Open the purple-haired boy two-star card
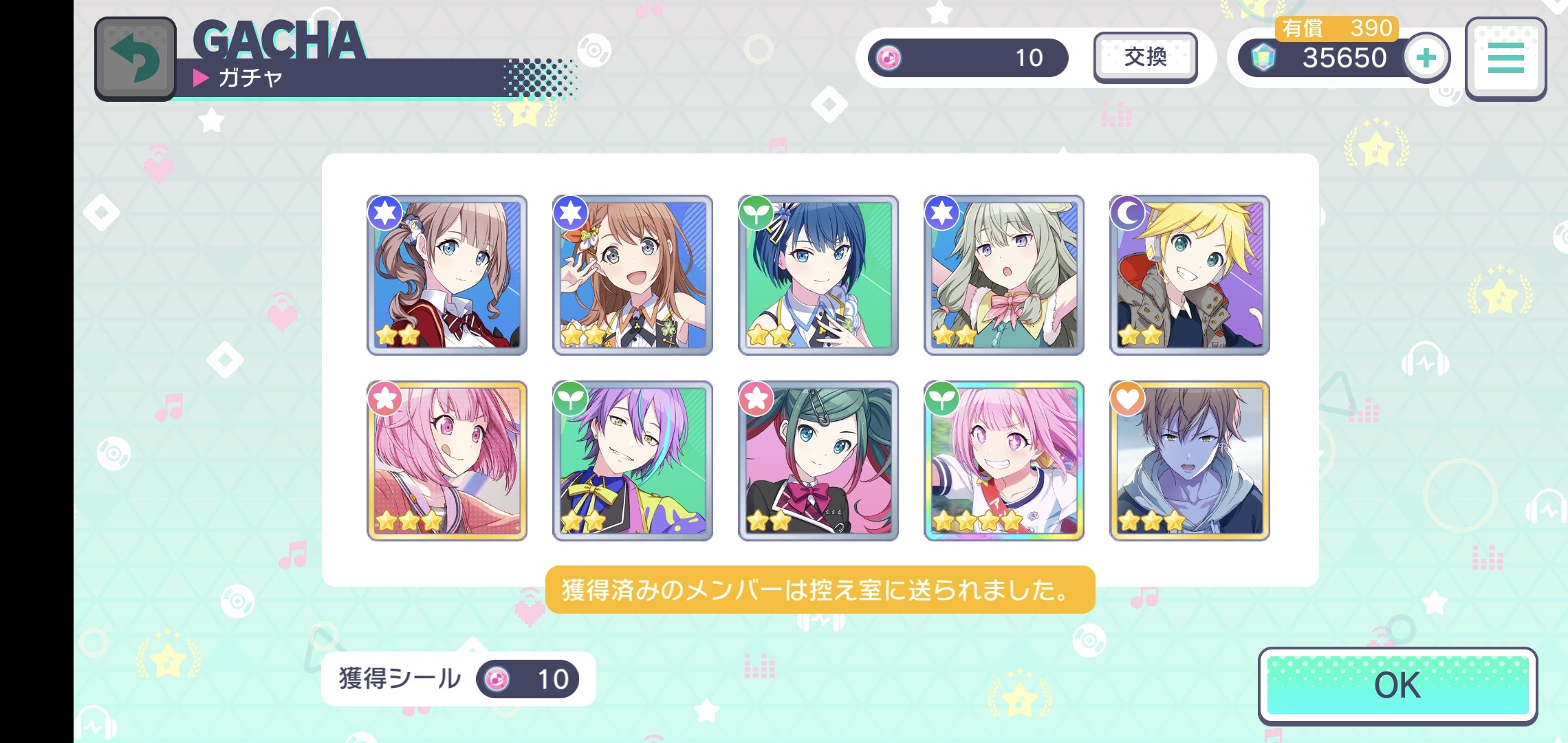The width and height of the screenshot is (1568, 743). tap(633, 461)
